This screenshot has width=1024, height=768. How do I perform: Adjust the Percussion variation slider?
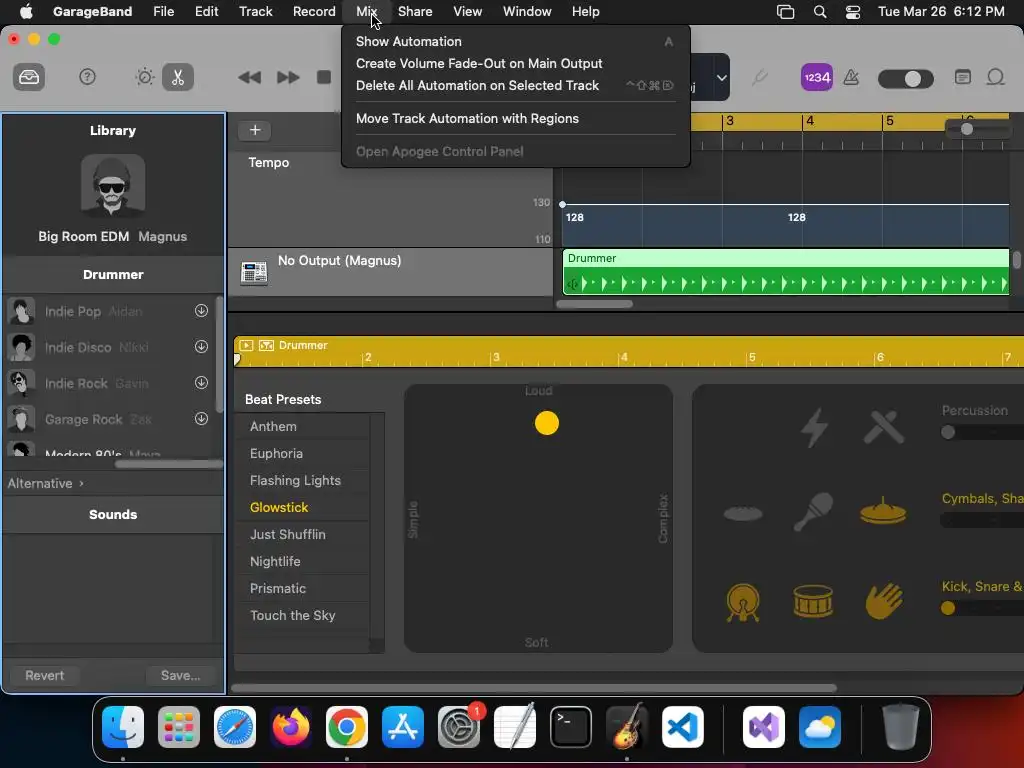[948, 432]
